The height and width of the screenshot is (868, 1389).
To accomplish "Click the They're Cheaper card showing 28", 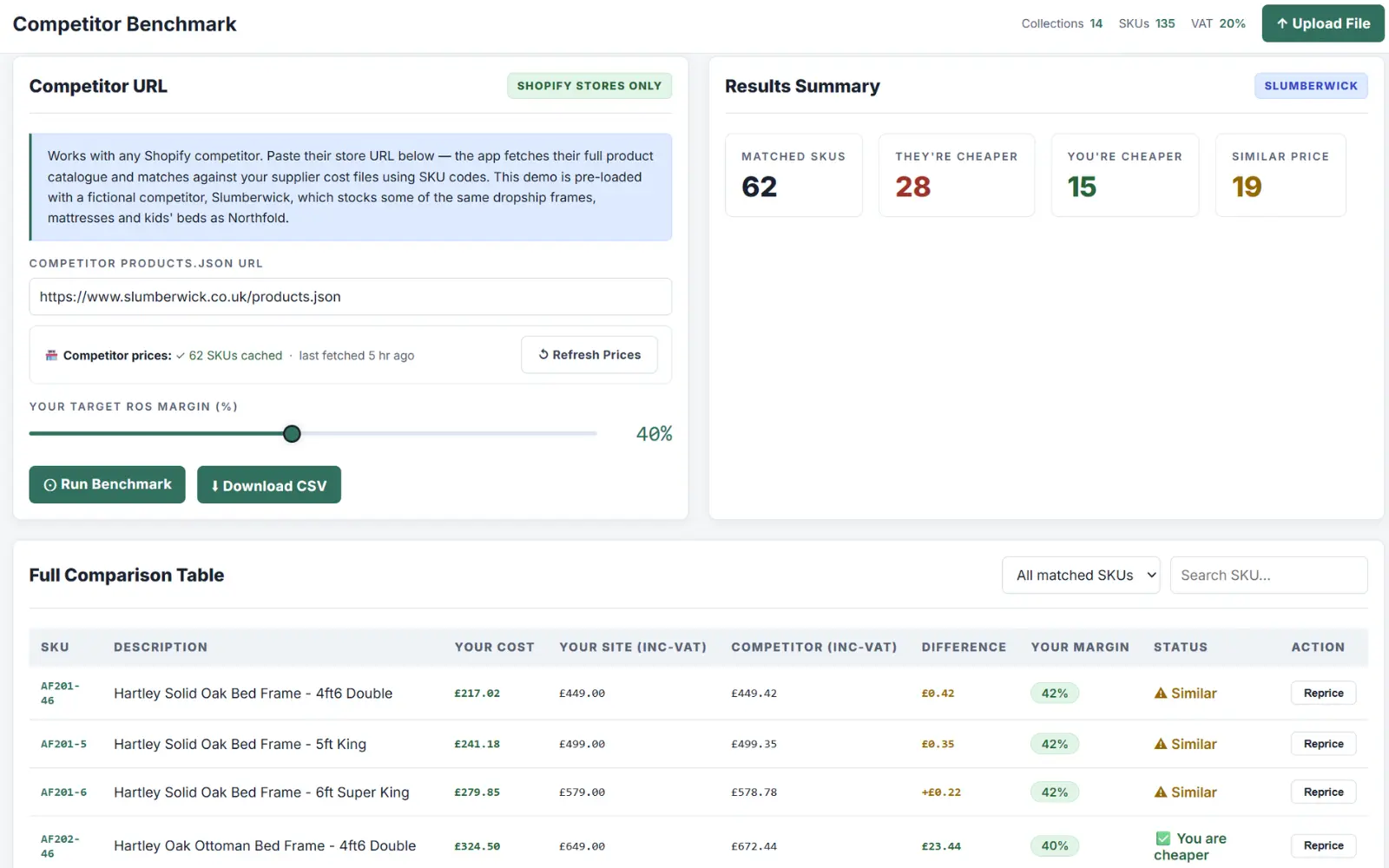I will click(x=956, y=175).
